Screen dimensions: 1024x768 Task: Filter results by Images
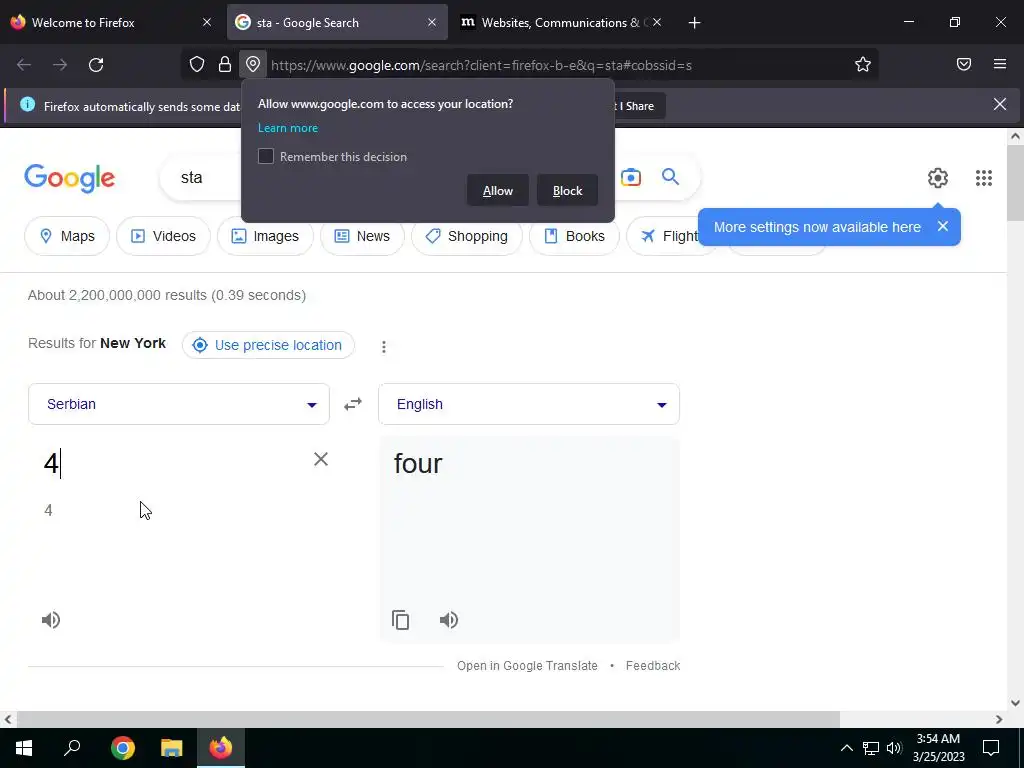coord(265,236)
